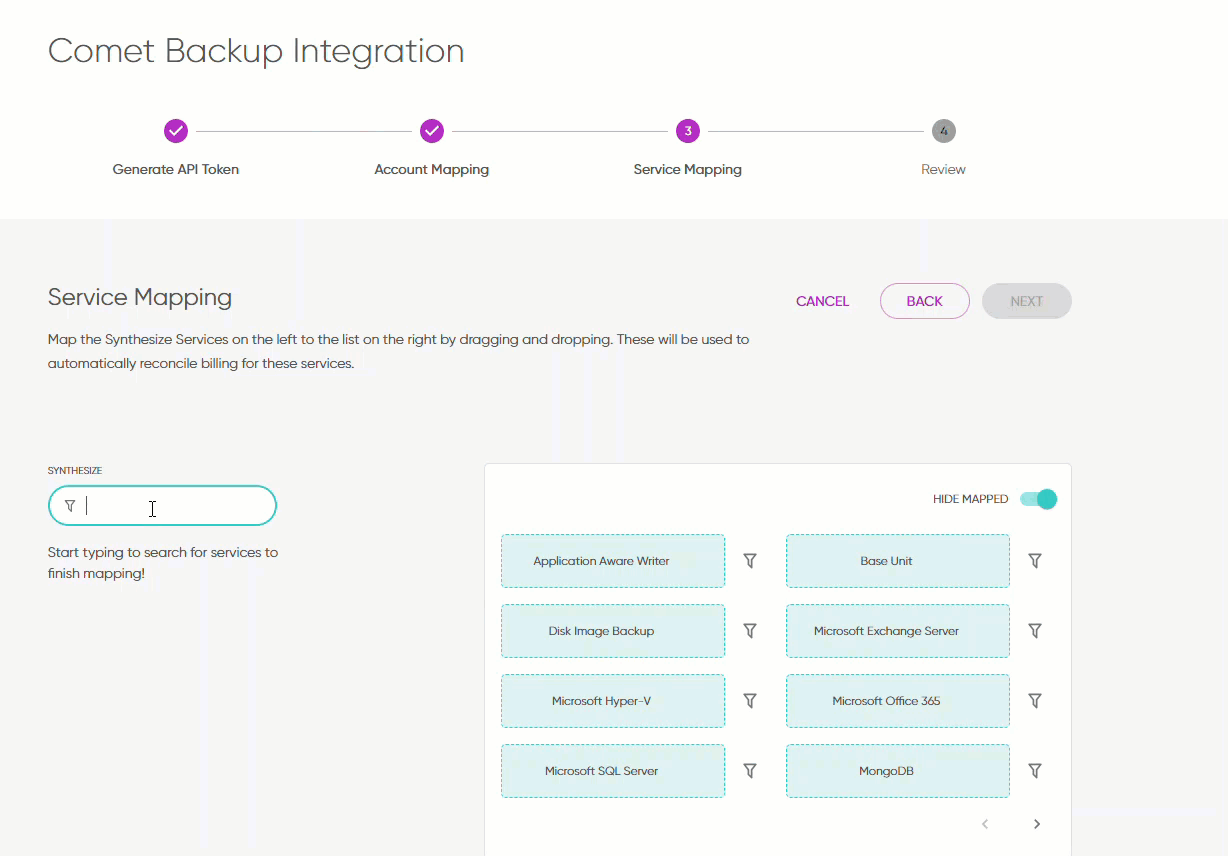This screenshot has width=1228, height=856.
Task: Click the Generate API Token step checkmark
Action: click(176, 131)
